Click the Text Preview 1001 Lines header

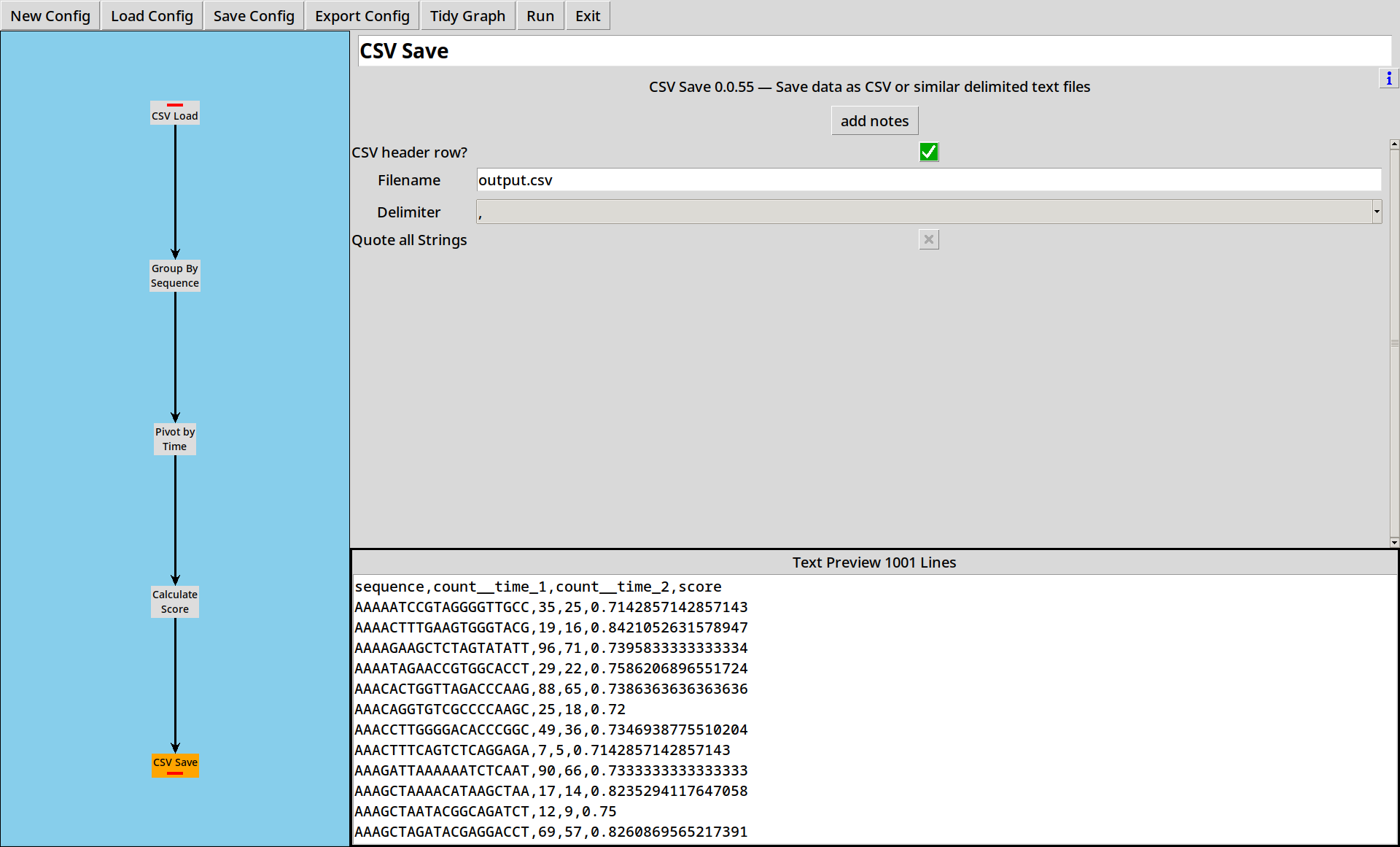coord(874,562)
